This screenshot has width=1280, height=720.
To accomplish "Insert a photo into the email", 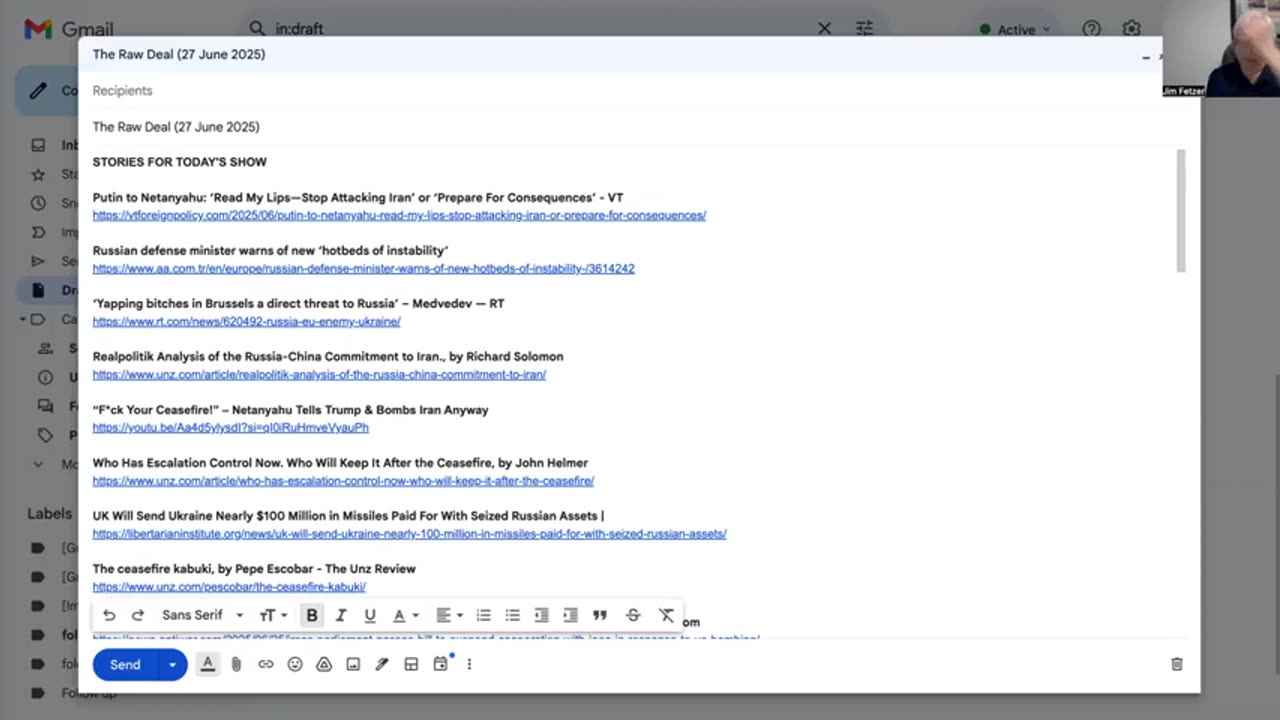I will point(353,664).
